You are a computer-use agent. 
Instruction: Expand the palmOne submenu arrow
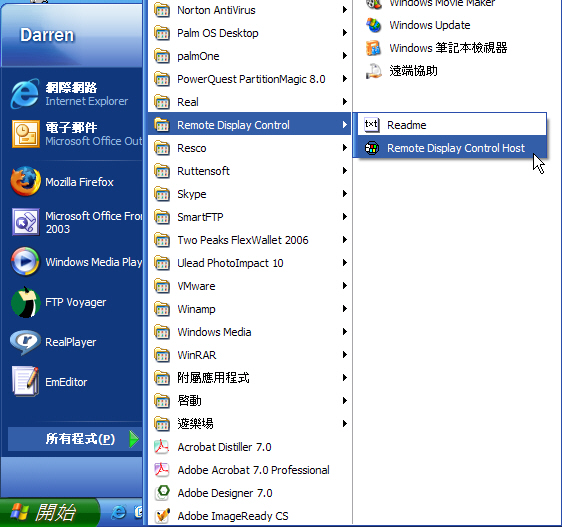coord(344,56)
